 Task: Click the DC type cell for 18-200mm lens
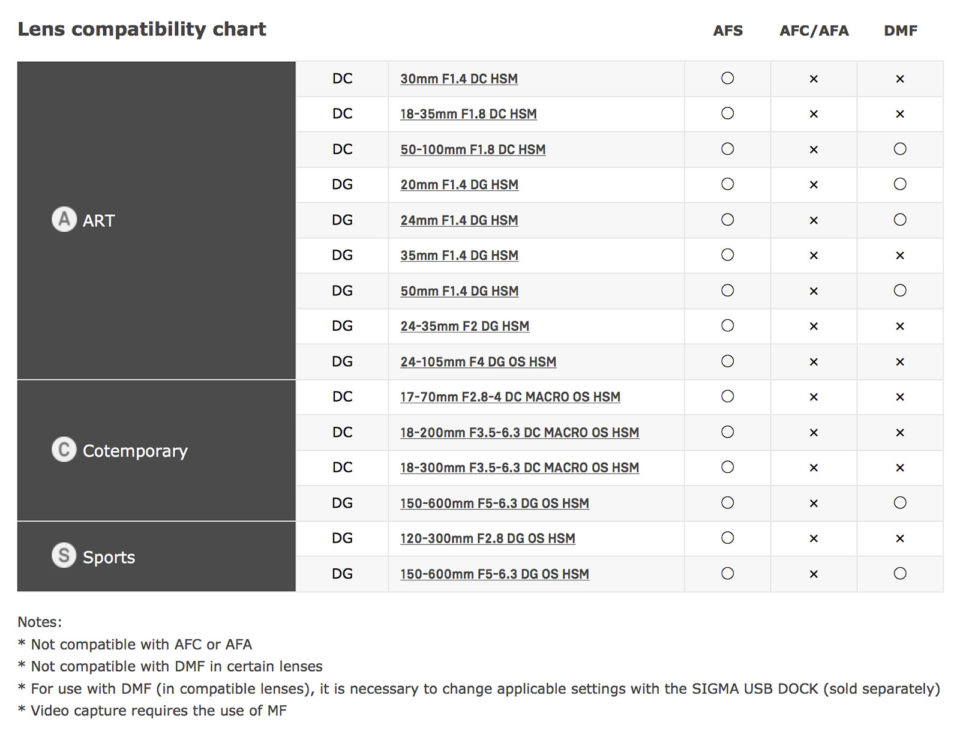tap(342, 432)
